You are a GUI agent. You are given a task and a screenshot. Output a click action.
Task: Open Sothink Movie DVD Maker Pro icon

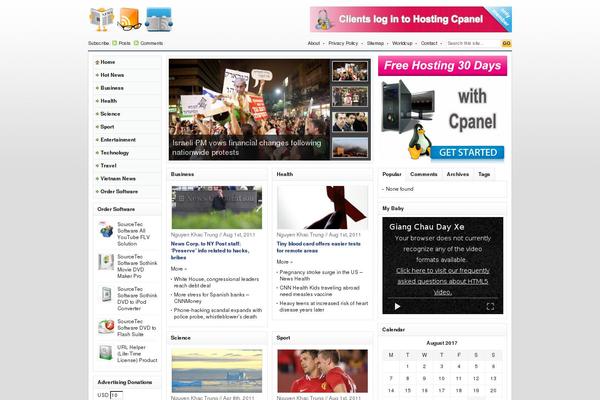click(x=106, y=262)
